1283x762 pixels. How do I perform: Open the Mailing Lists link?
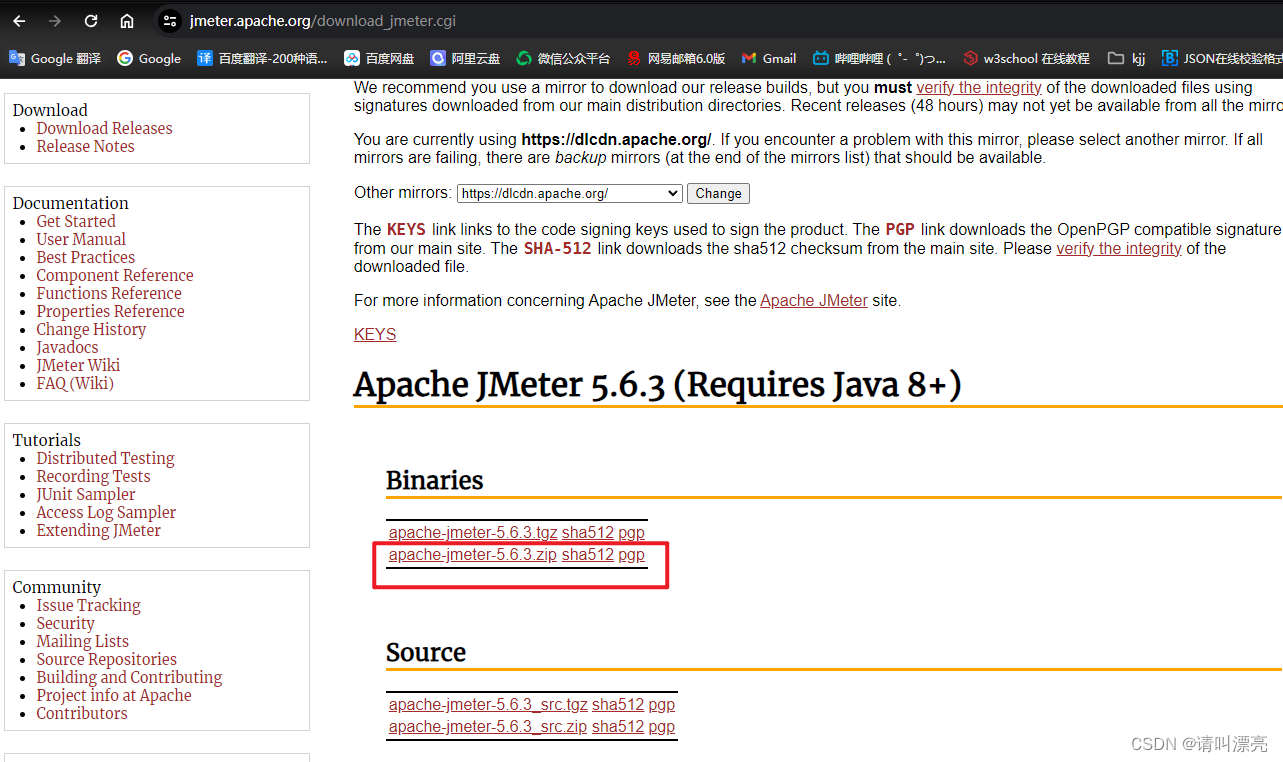pyautogui.click(x=82, y=641)
